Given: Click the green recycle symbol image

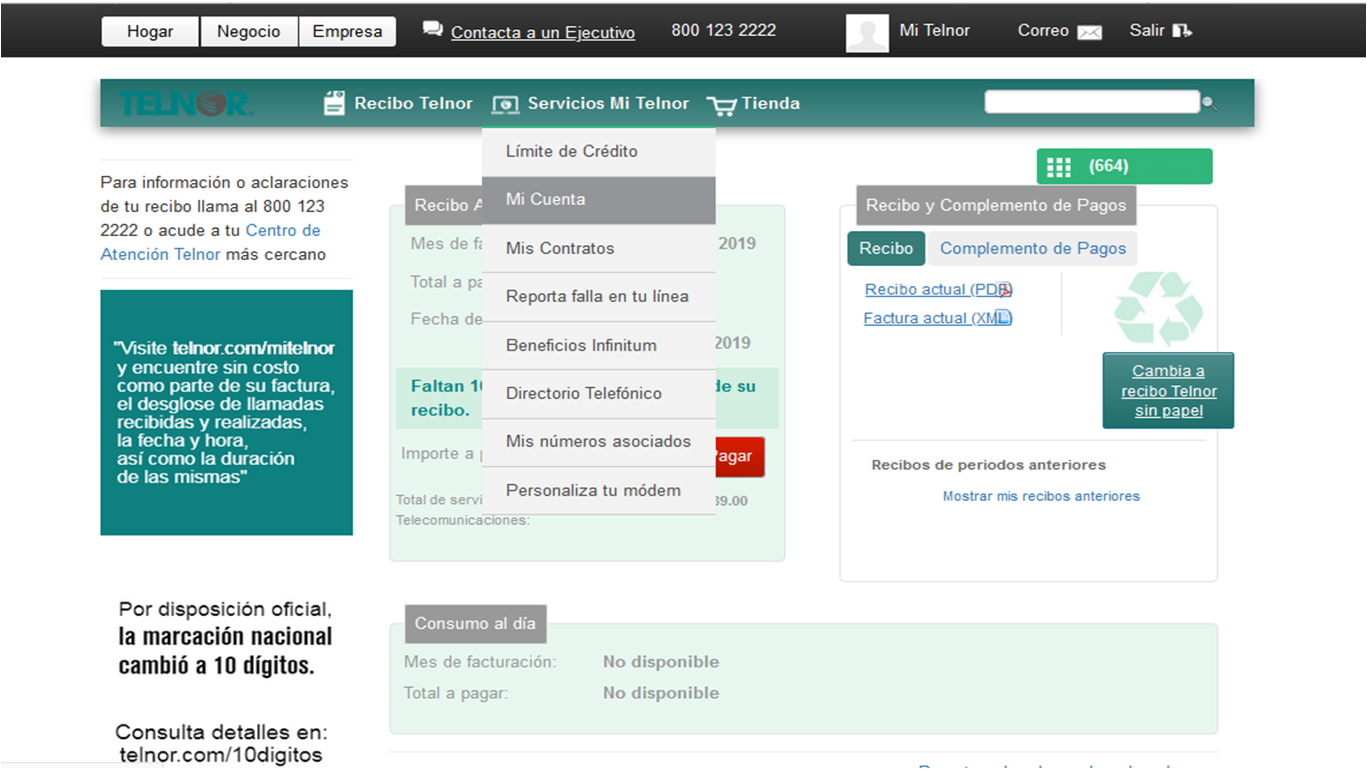Looking at the screenshot, I should coord(1159,309).
